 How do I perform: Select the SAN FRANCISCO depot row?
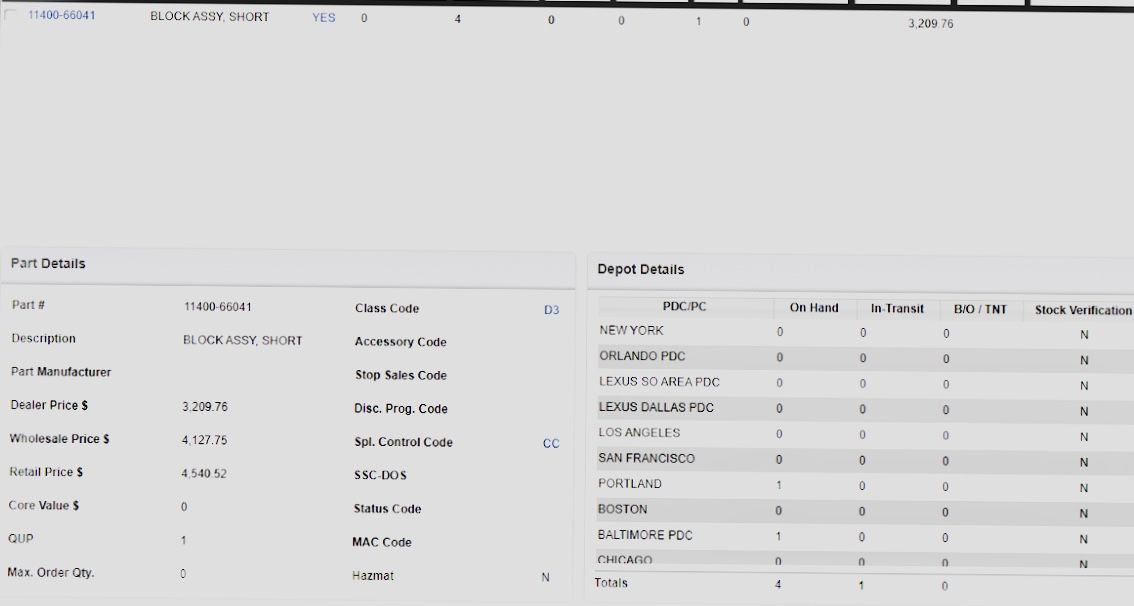click(x=865, y=459)
